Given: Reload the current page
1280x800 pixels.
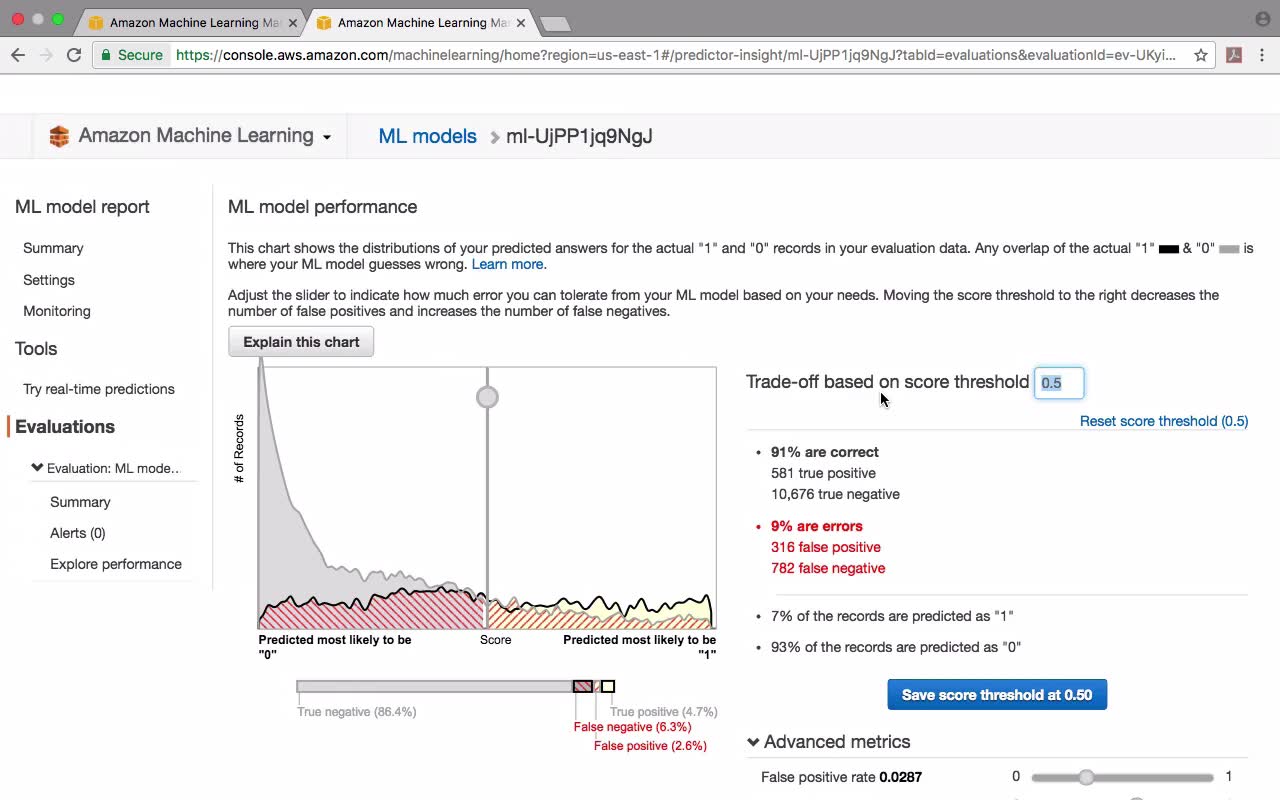Looking at the screenshot, I should 74,55.
